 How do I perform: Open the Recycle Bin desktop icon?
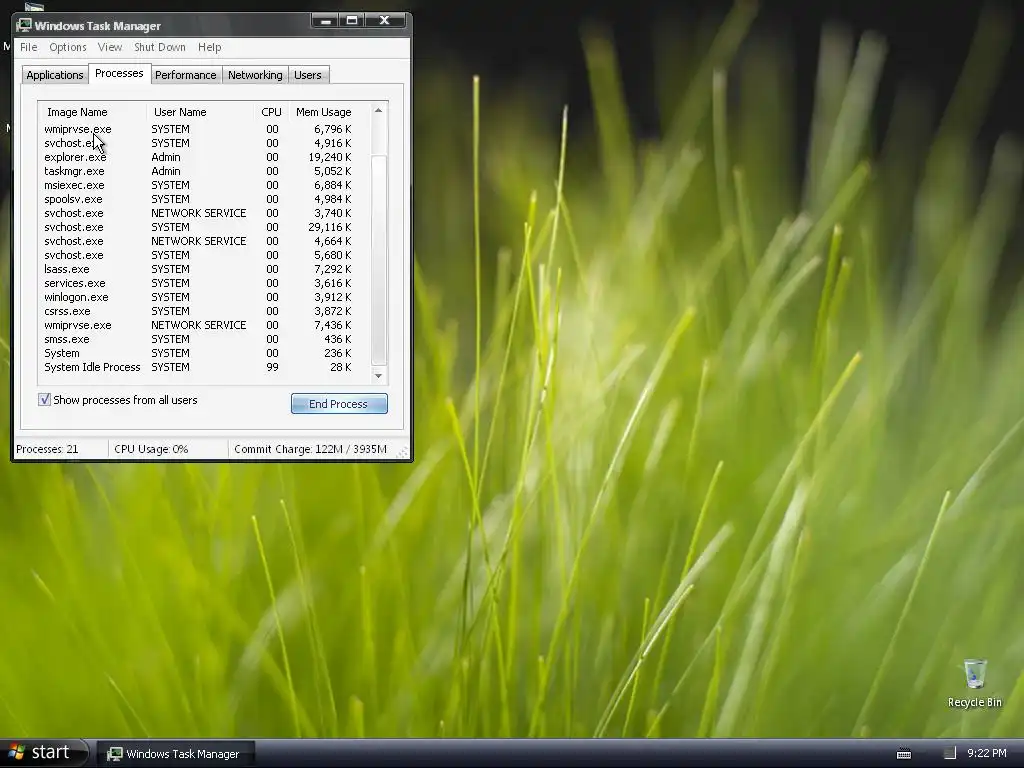point(974,684)
